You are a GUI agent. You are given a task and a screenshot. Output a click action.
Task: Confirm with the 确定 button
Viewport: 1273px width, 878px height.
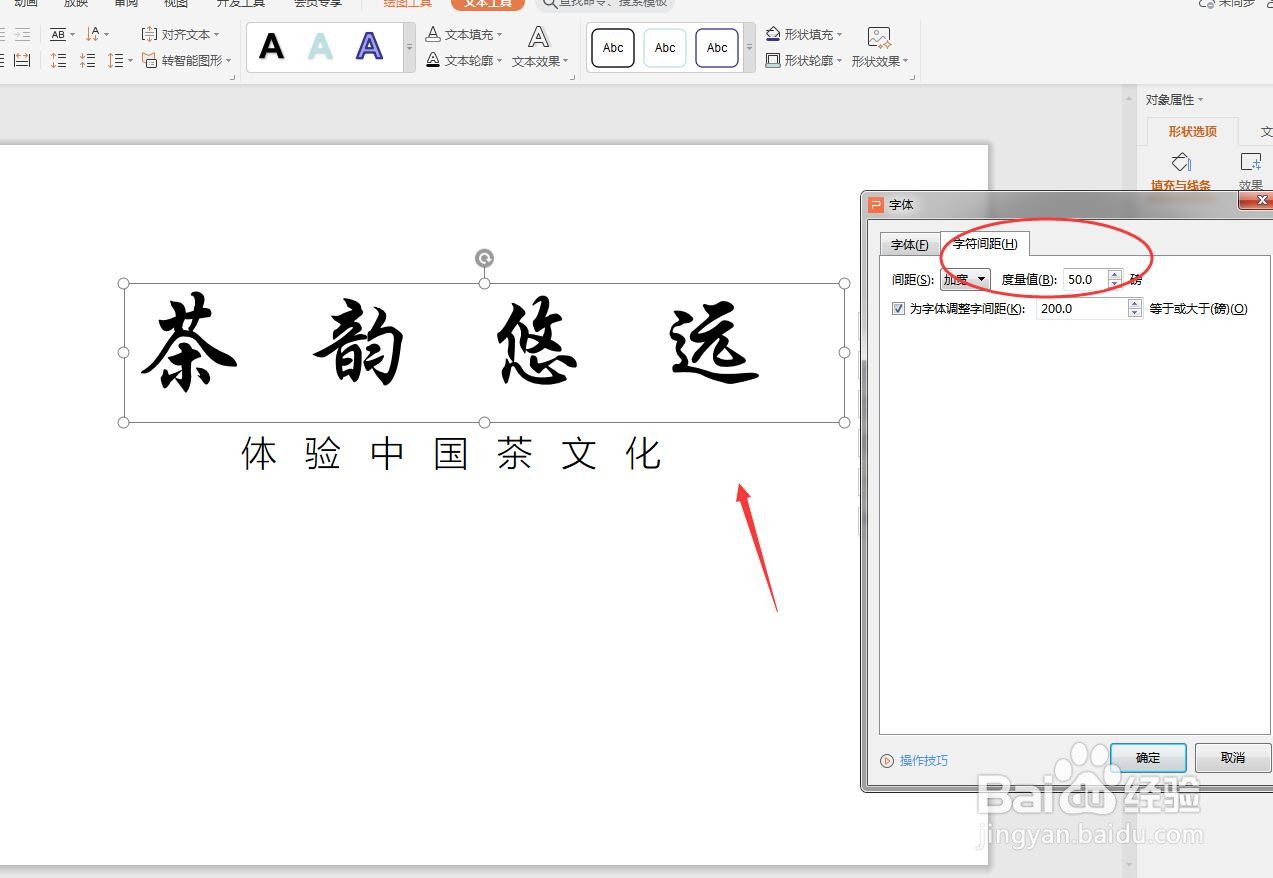point(1148,758)
